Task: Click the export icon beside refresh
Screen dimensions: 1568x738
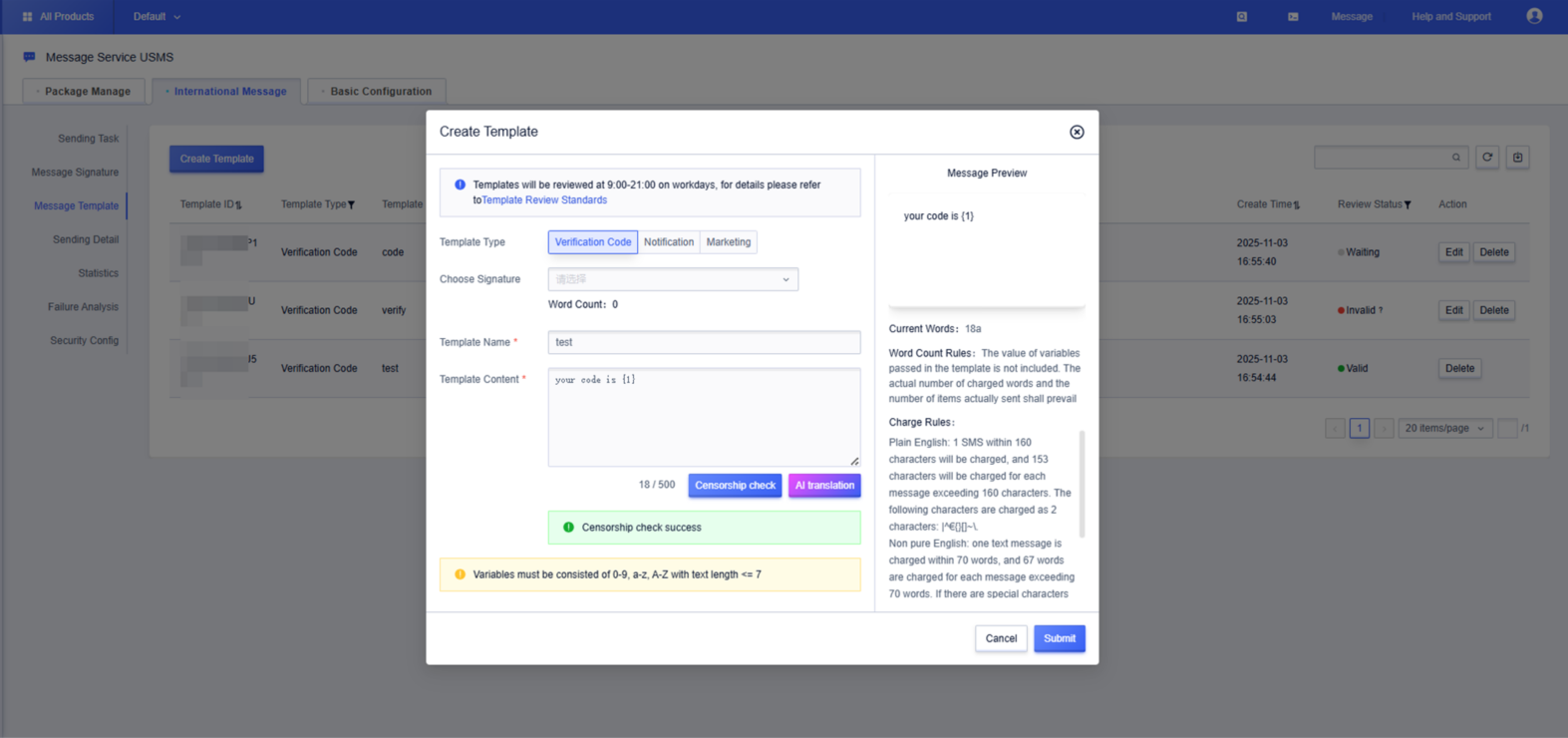Action: (x=1517, y=158)
